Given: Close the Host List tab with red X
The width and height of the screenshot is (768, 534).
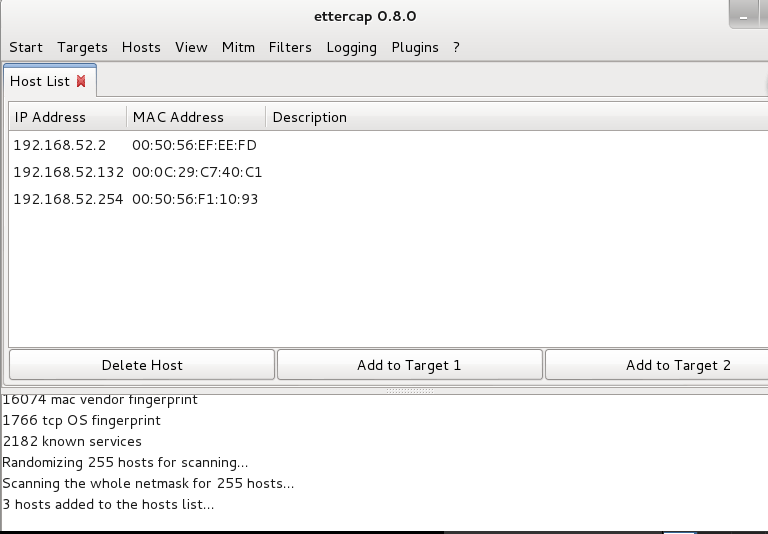Looking at the screenshot, I should [81, 81].
